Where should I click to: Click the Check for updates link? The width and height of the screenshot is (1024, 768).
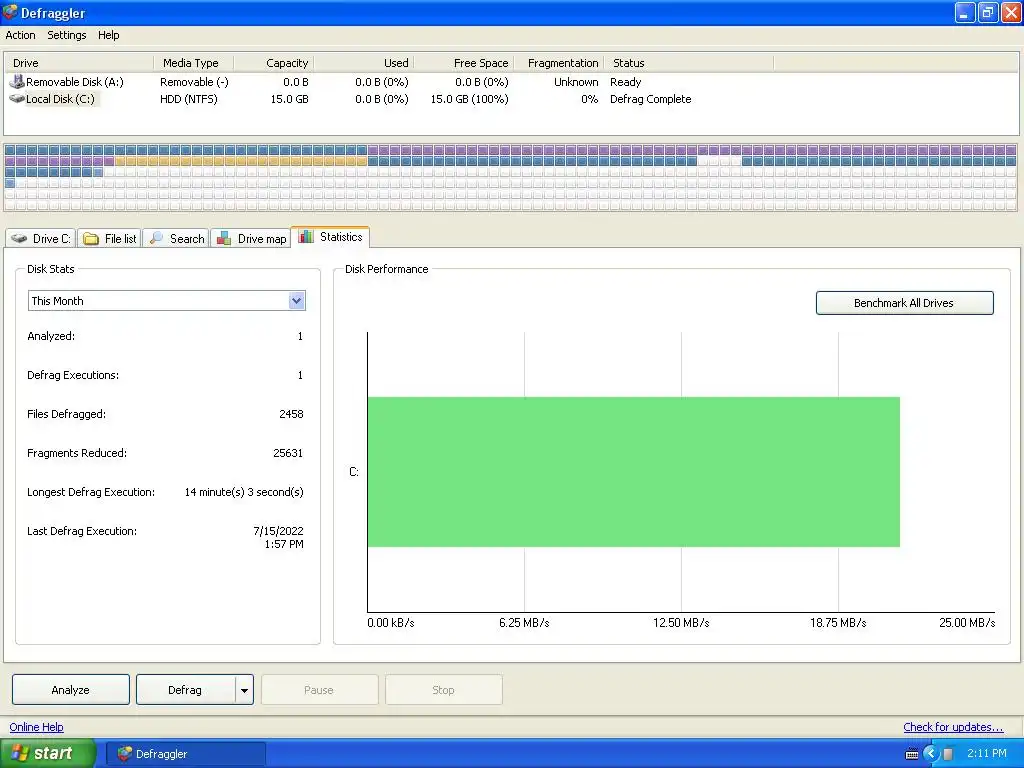(953, 727)
